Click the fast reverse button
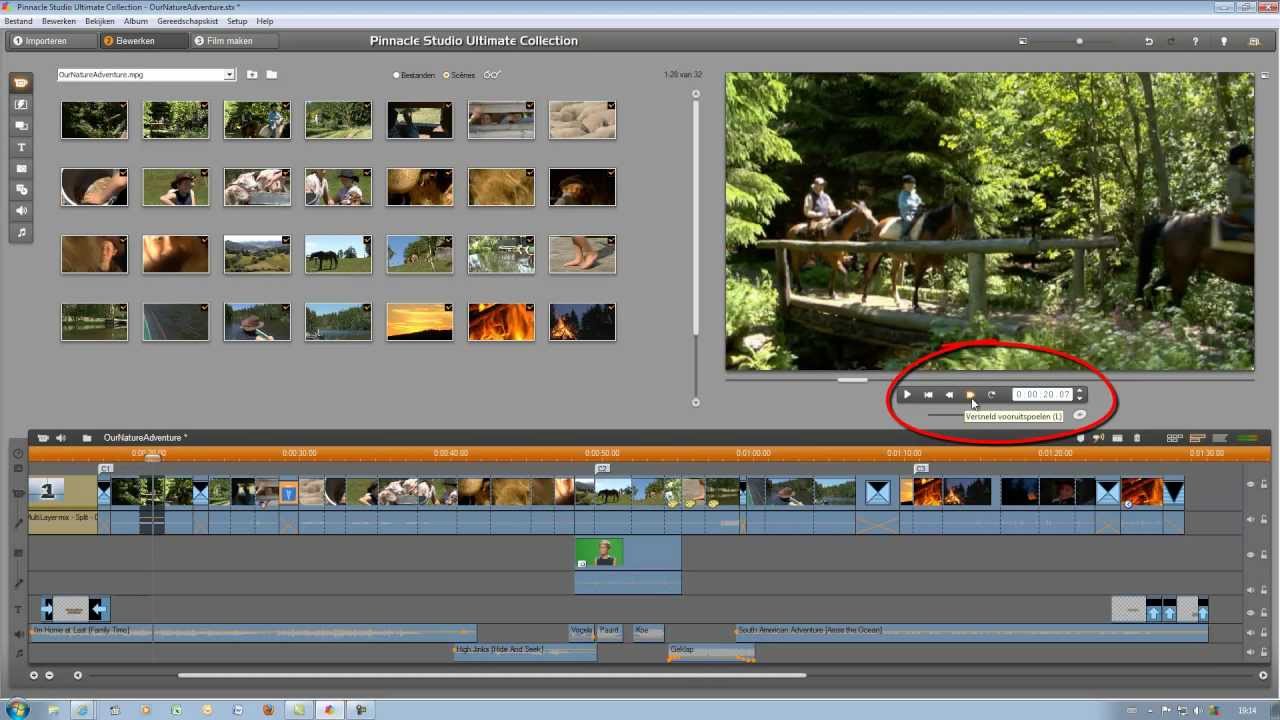 949,395
